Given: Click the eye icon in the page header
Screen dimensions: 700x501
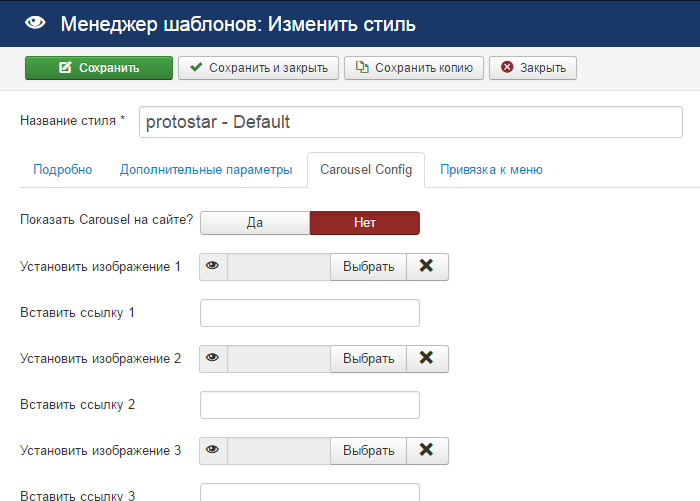Looking at the screenshot, I should (x=35, y=23).
